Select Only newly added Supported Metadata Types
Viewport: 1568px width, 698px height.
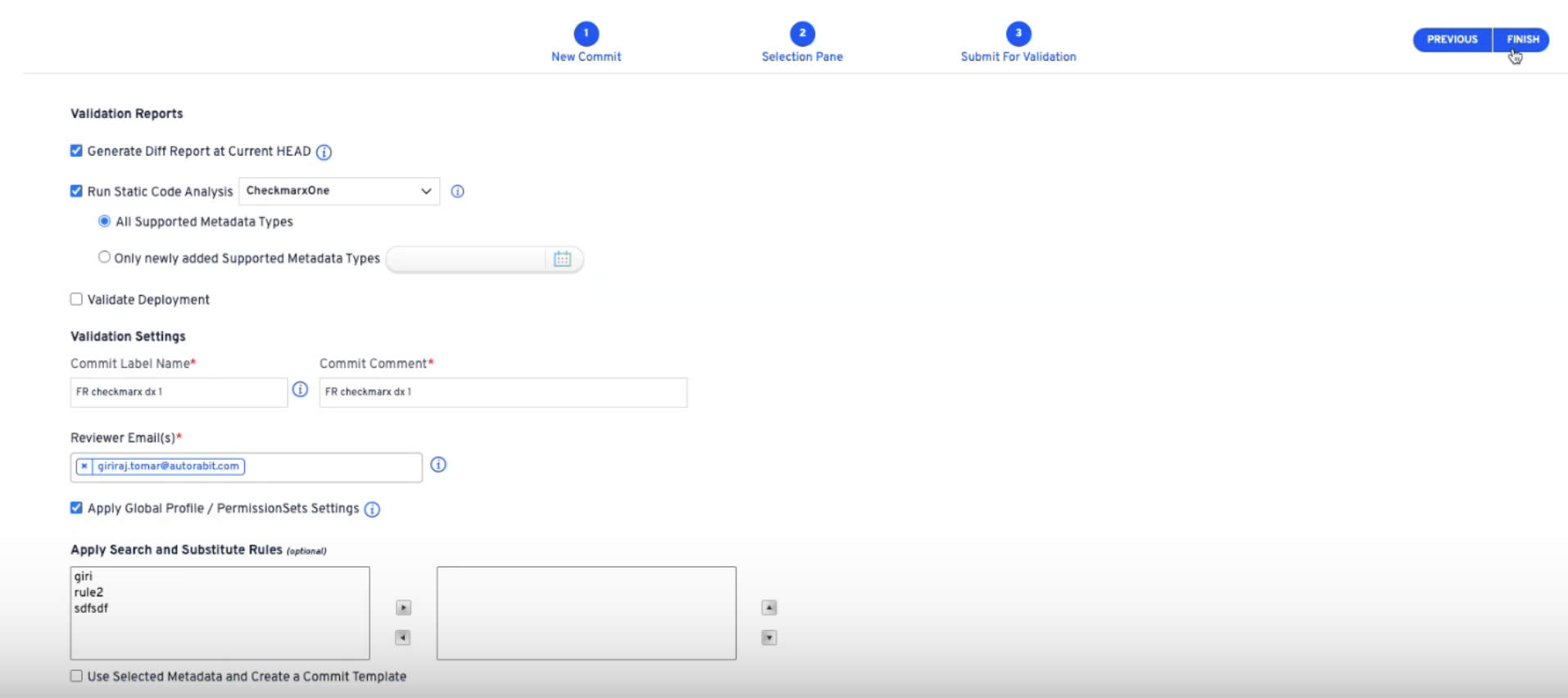click(104, 257)
